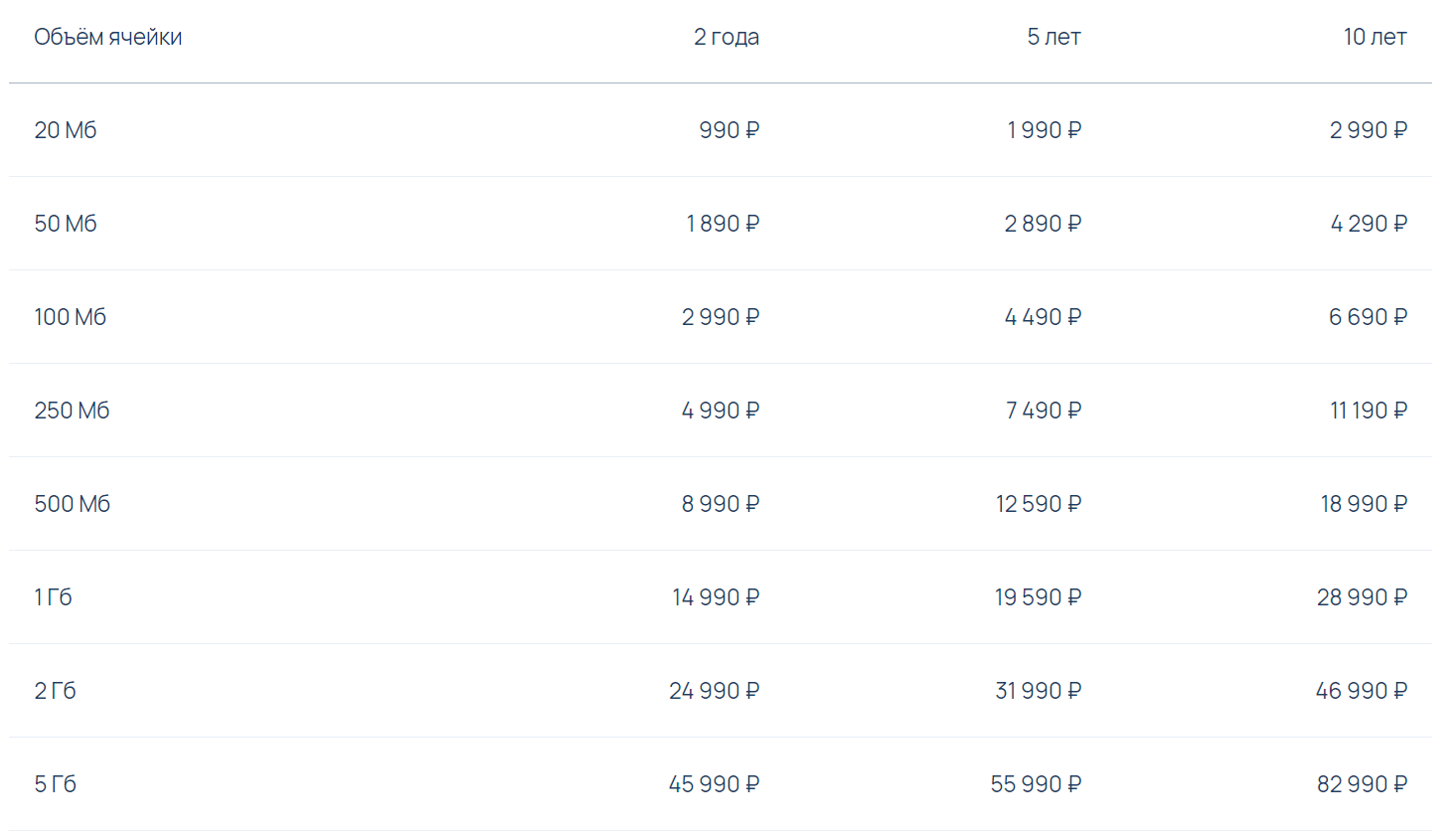Click the 6 690 ₽ price cell
This screenshot has height=833, width=1456.
pyautogui.click(x=1367, y=317)
